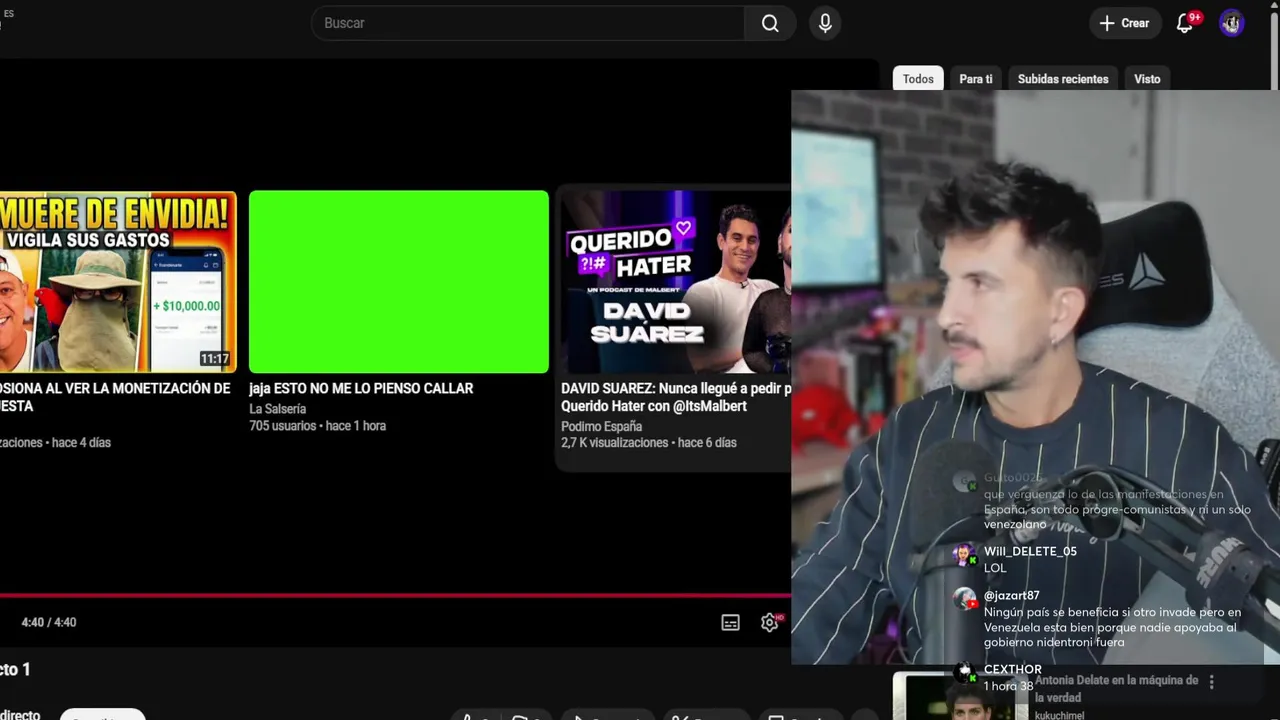Click the CEXTHOR chat username
Screen dimensions: 1280x720
point(1012,669)
